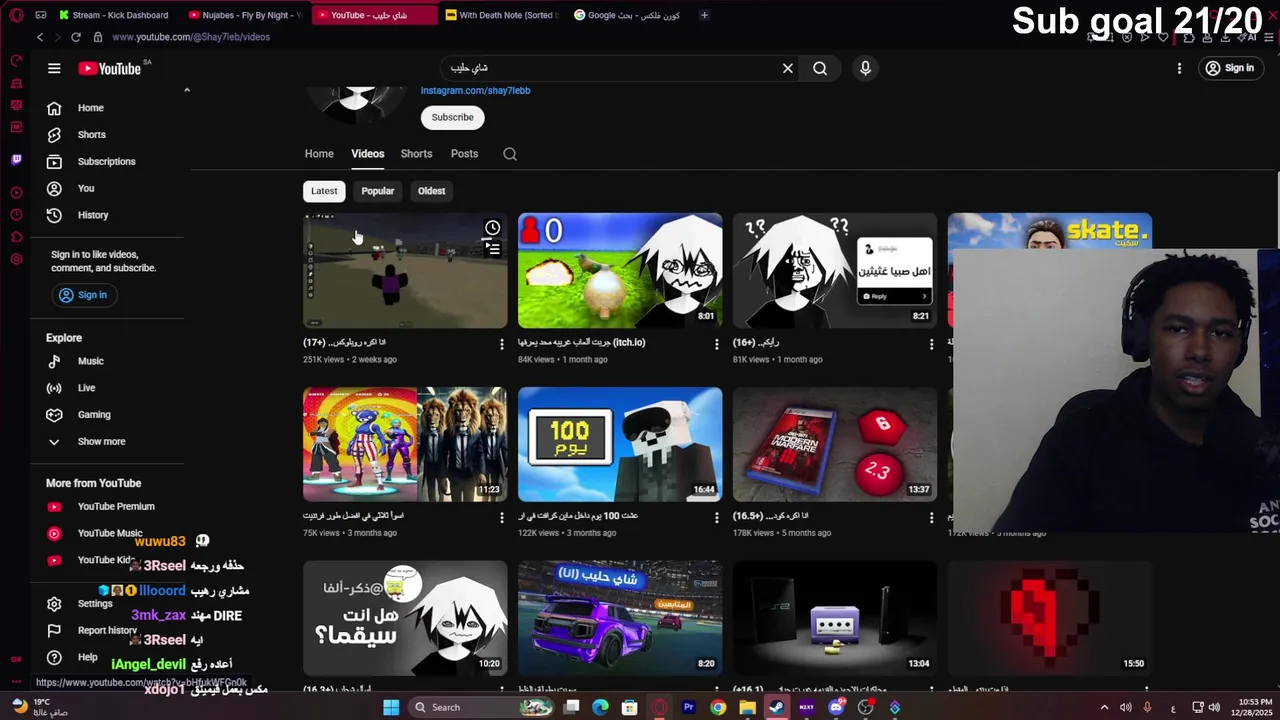The width and height of the screenshot is (1280, 720).
Task: Open options menu for the 122K views video
Action: point(716,518)
